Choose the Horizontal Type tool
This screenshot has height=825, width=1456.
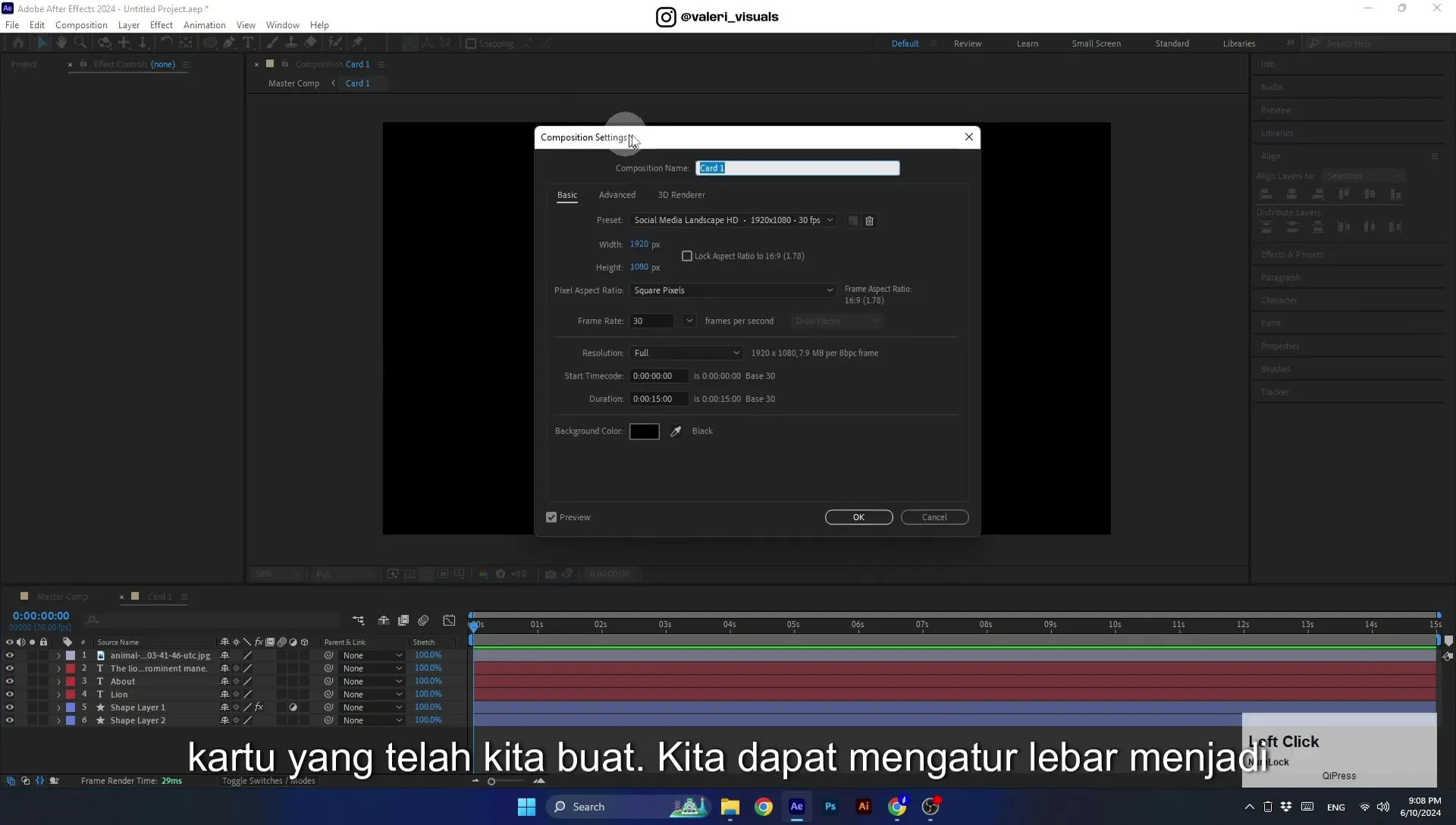(248, 43)
